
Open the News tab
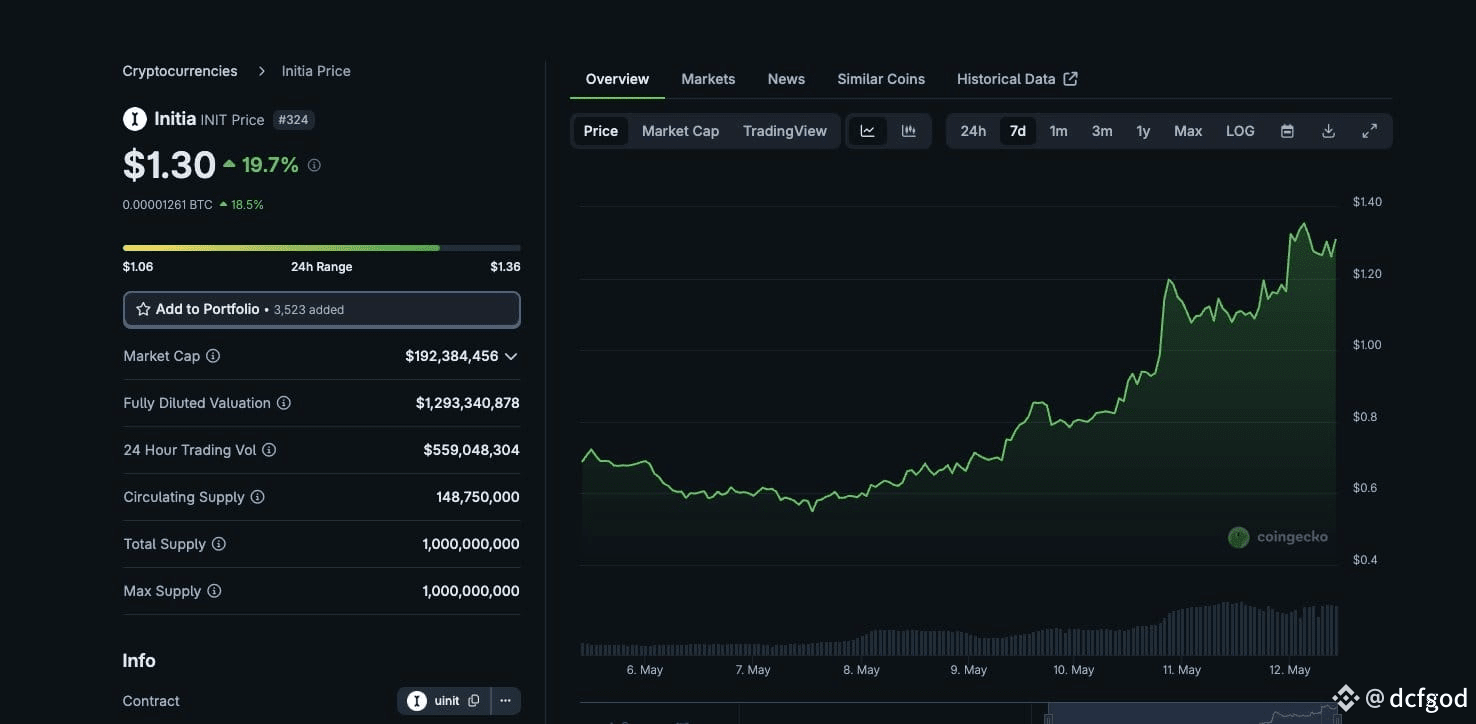[786, 79]
